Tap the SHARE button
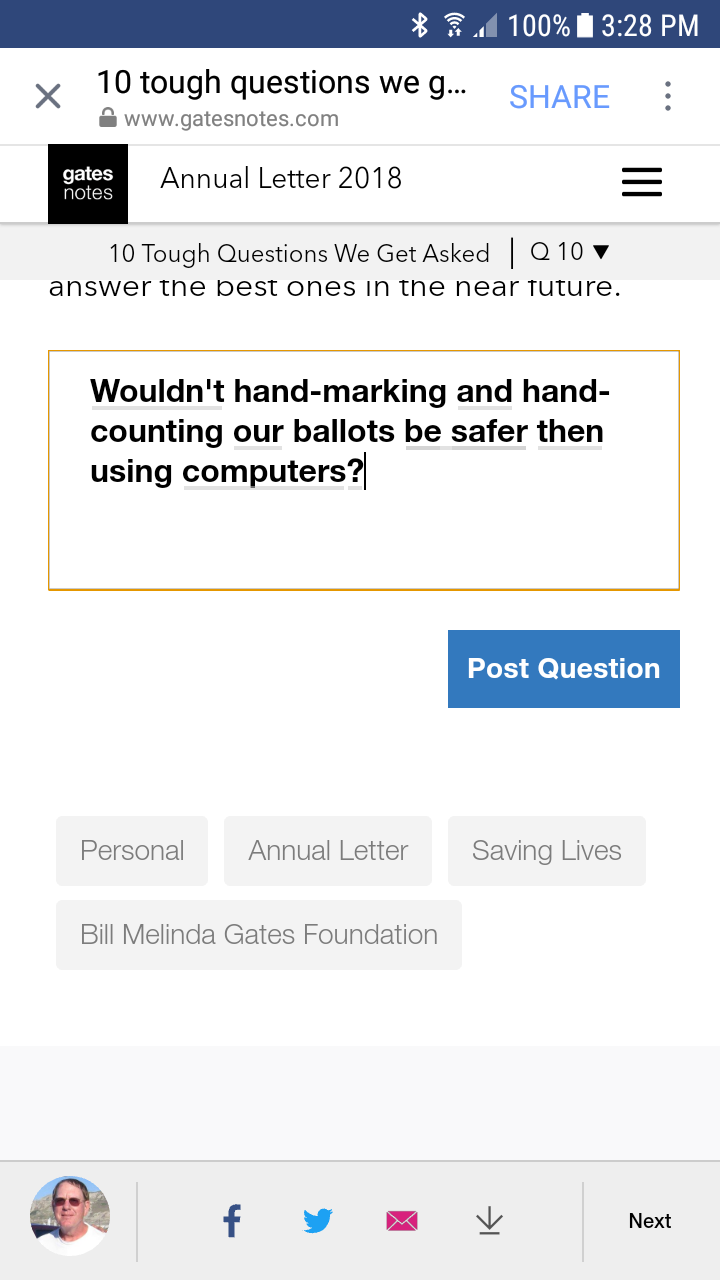The image size is (720, 1280). 559,97
